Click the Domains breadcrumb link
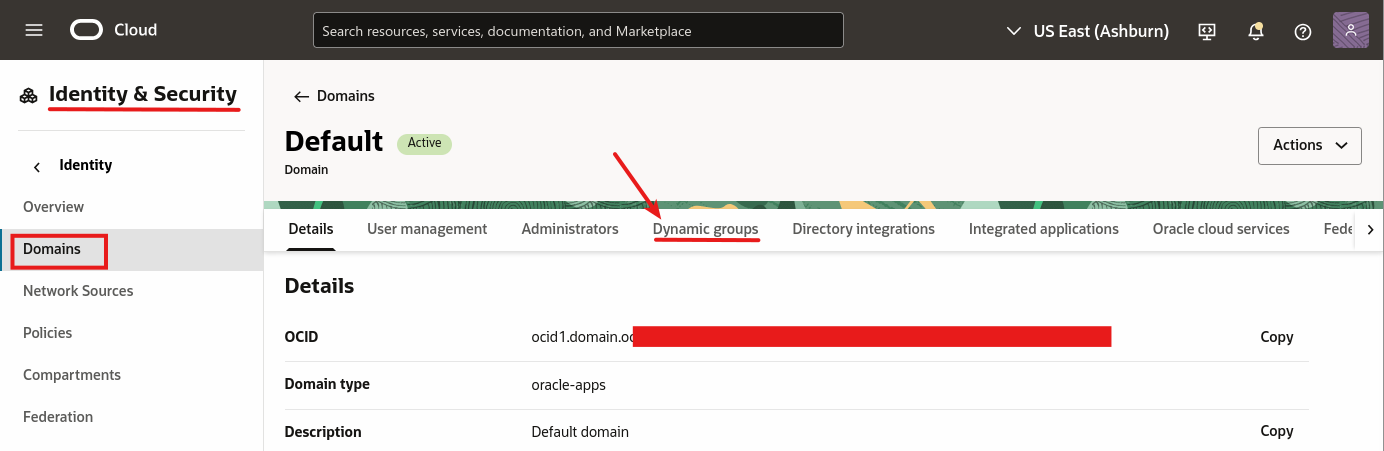1384x451 pixels. 346,96
